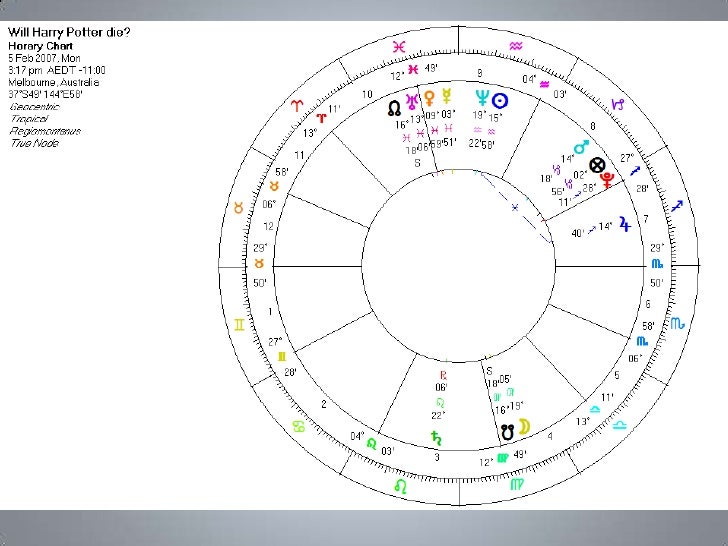
Task: Click the date "5 Feb 2007, Mon"
Action: click(x=45, y=58)
